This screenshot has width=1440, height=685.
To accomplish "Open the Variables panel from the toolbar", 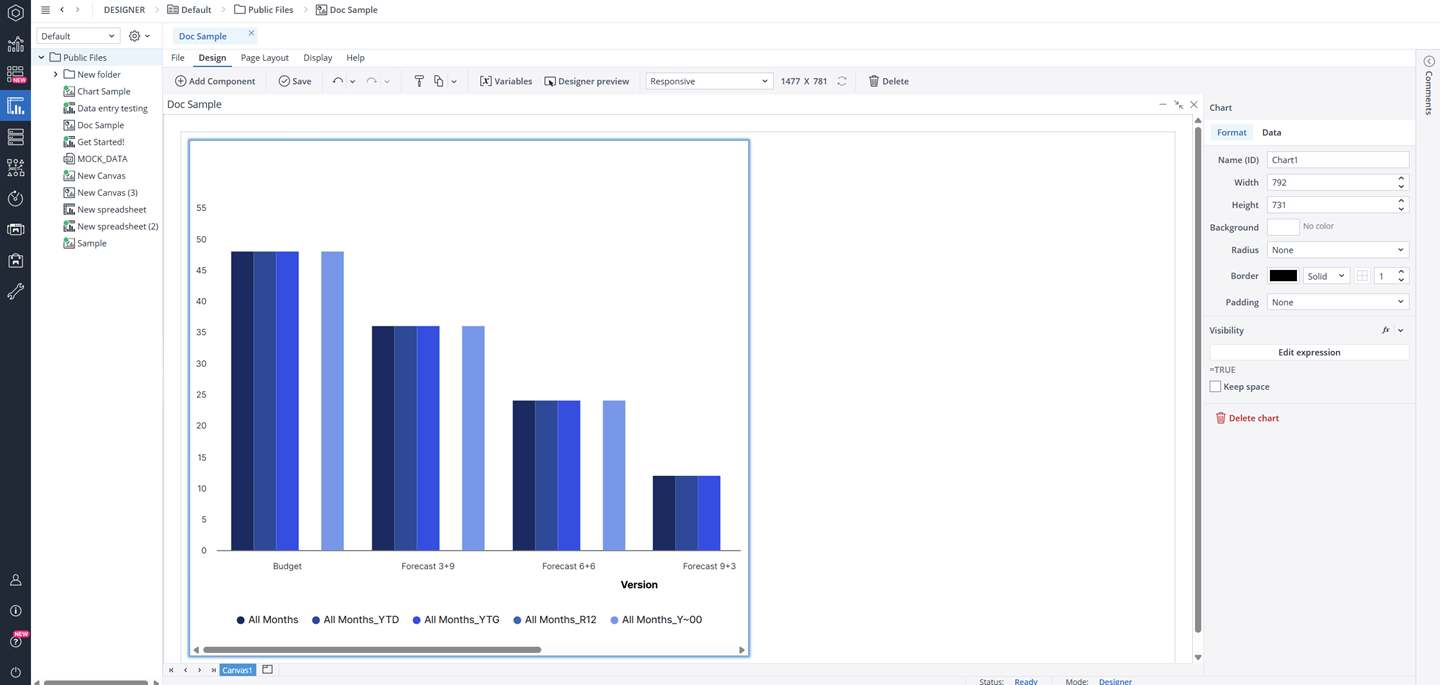I will tap(506, 81).
